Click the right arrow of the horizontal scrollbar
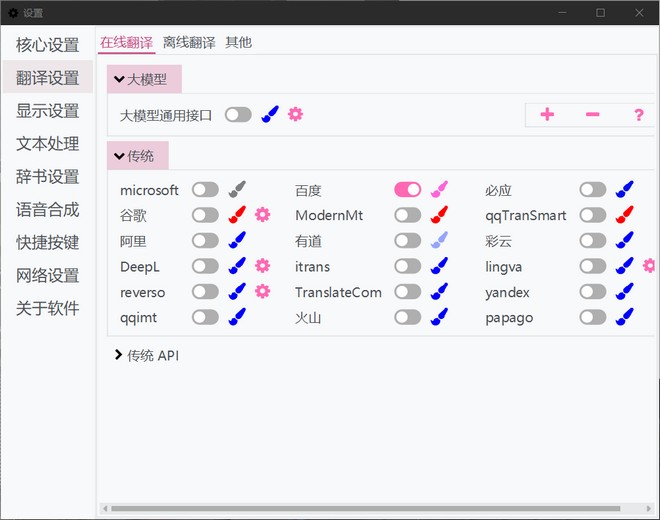The image size is (660, 520). [649, 508]
